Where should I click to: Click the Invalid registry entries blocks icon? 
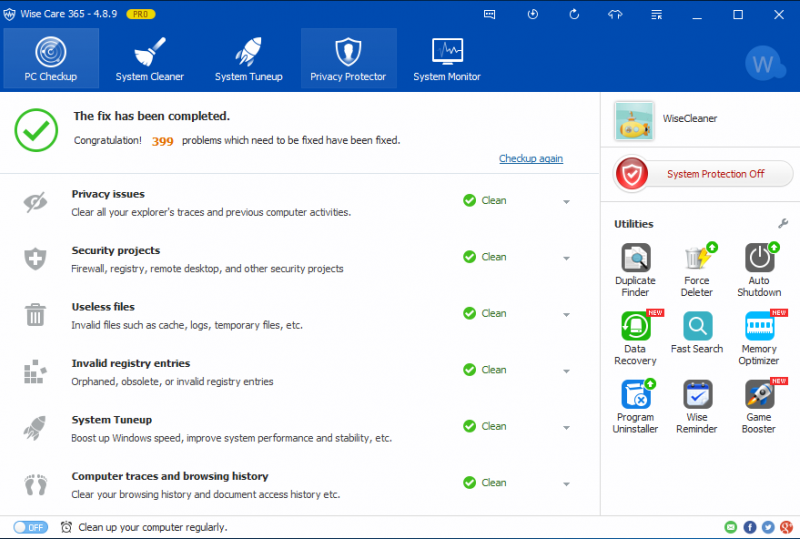[x=35, y=371]
